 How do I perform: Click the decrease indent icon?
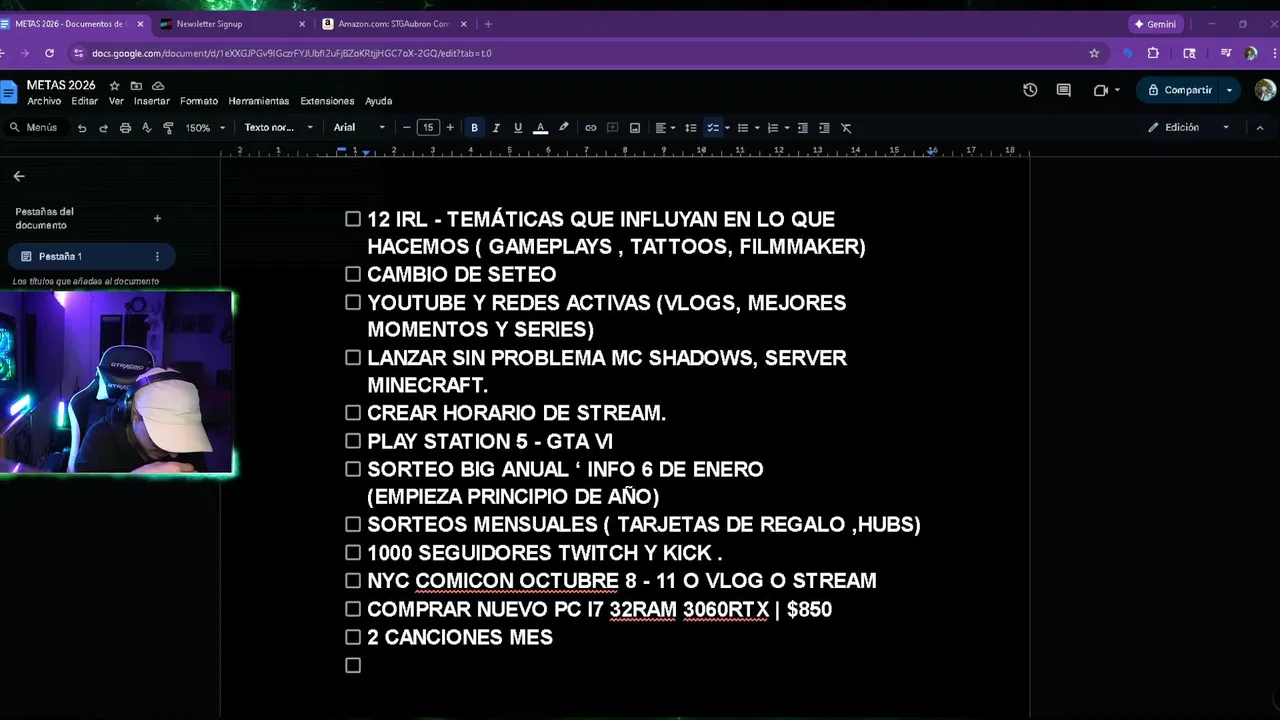point(804,128)
